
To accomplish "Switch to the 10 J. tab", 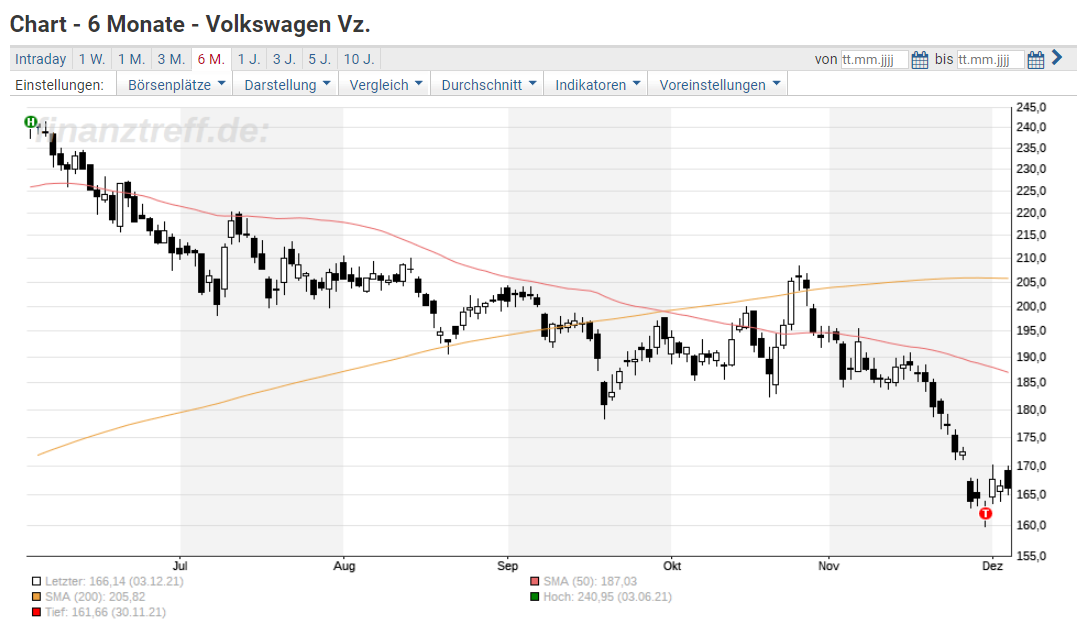I will pyautogui.click(x=359, y=59).
